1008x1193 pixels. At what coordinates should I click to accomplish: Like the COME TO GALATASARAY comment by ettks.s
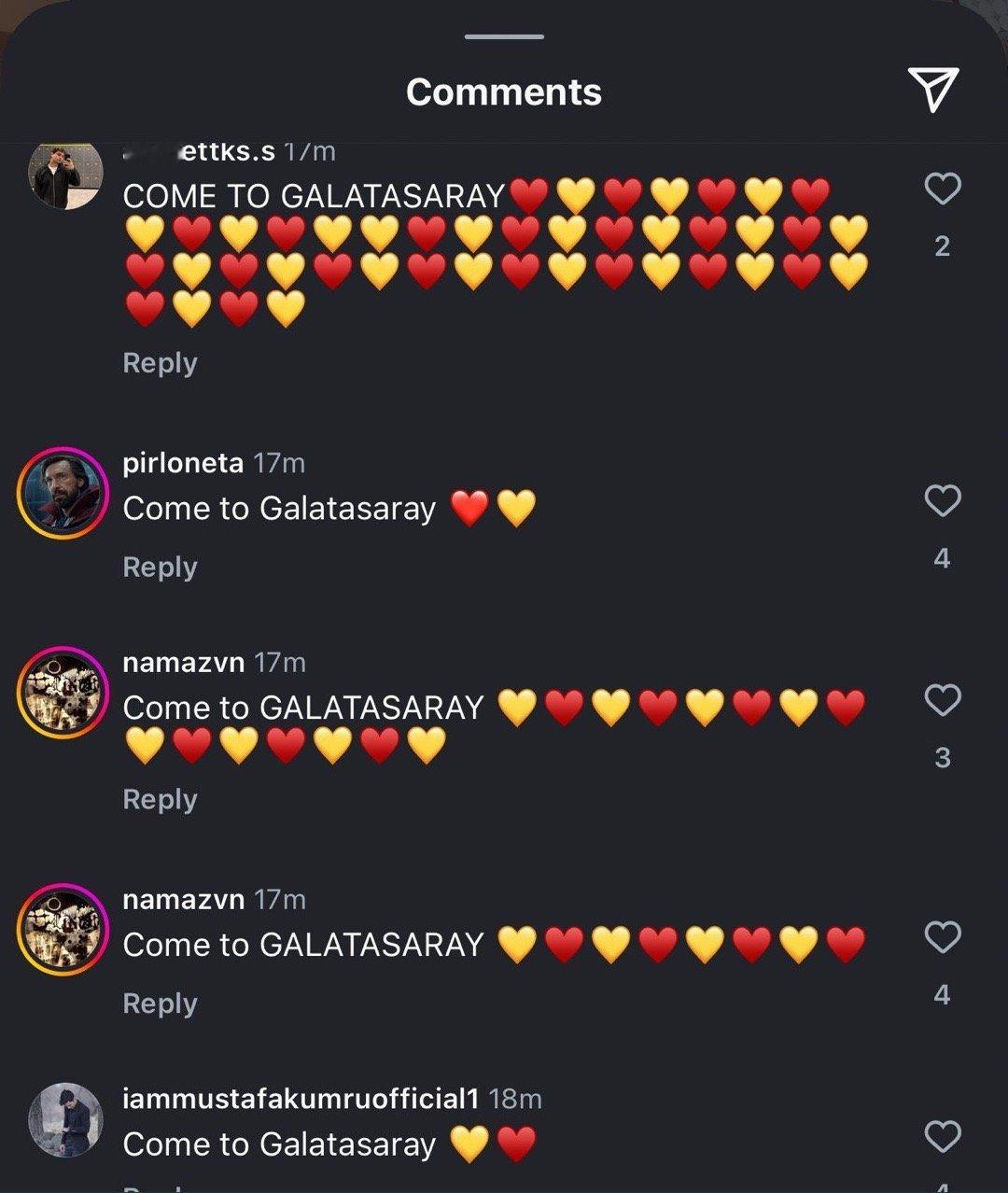pos(942,189)
